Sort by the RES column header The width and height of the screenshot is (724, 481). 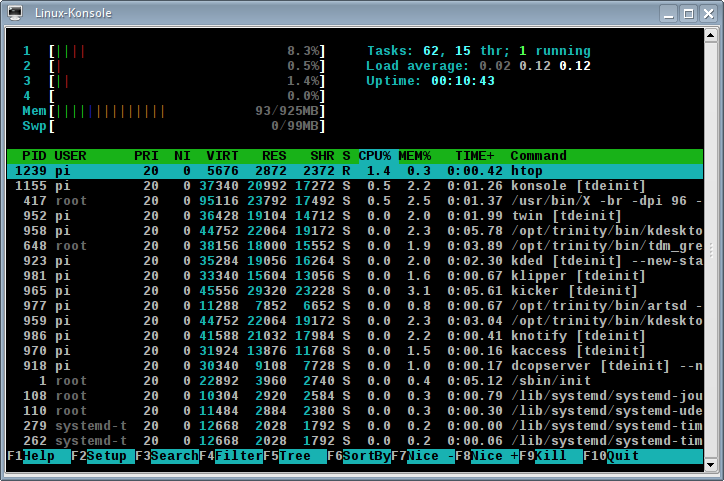click(274, 156)
